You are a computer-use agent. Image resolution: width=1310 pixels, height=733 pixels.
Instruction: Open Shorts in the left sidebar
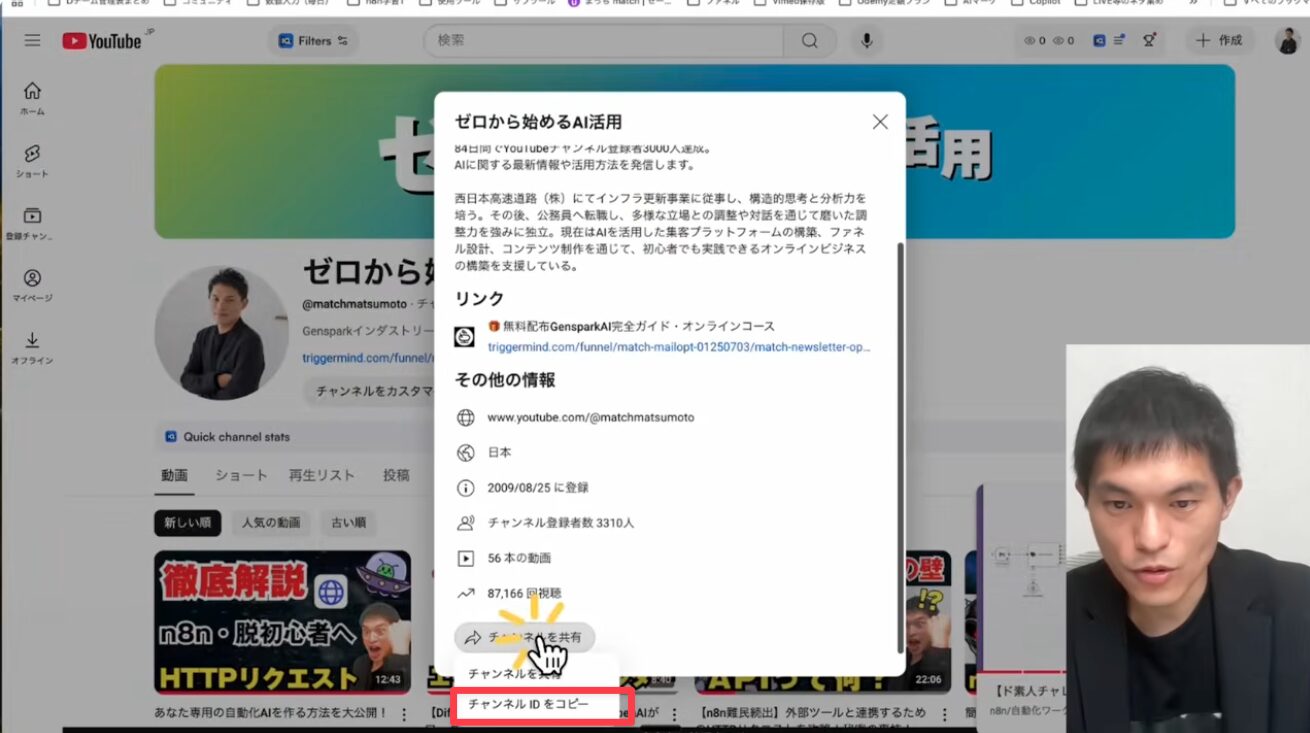click(x=32, y=160)
